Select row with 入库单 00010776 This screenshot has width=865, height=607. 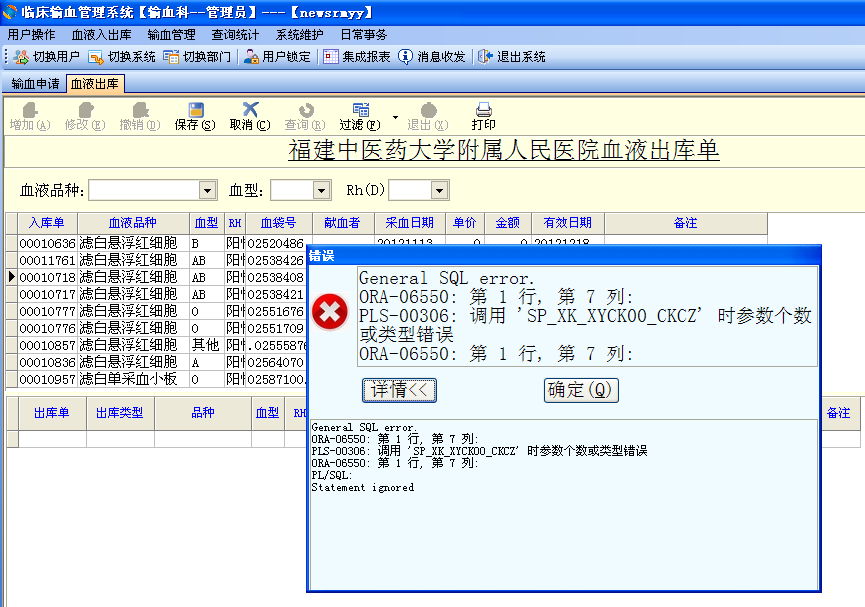tap(47, 328)
